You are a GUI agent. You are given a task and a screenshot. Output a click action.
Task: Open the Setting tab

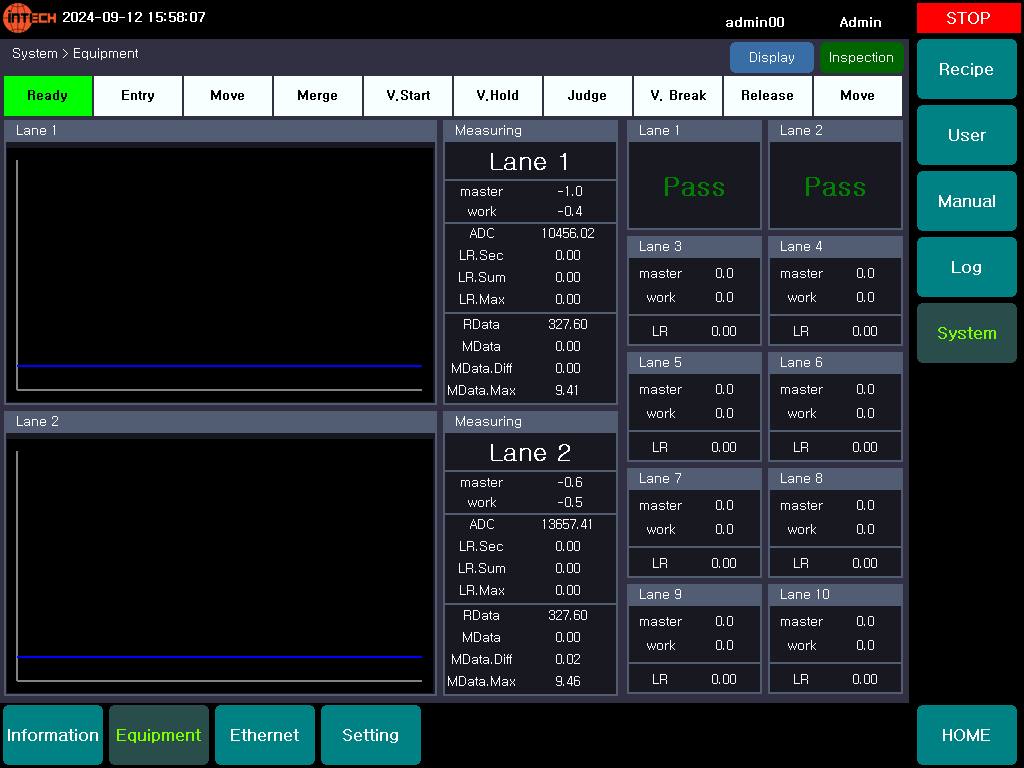coord(370,735)
